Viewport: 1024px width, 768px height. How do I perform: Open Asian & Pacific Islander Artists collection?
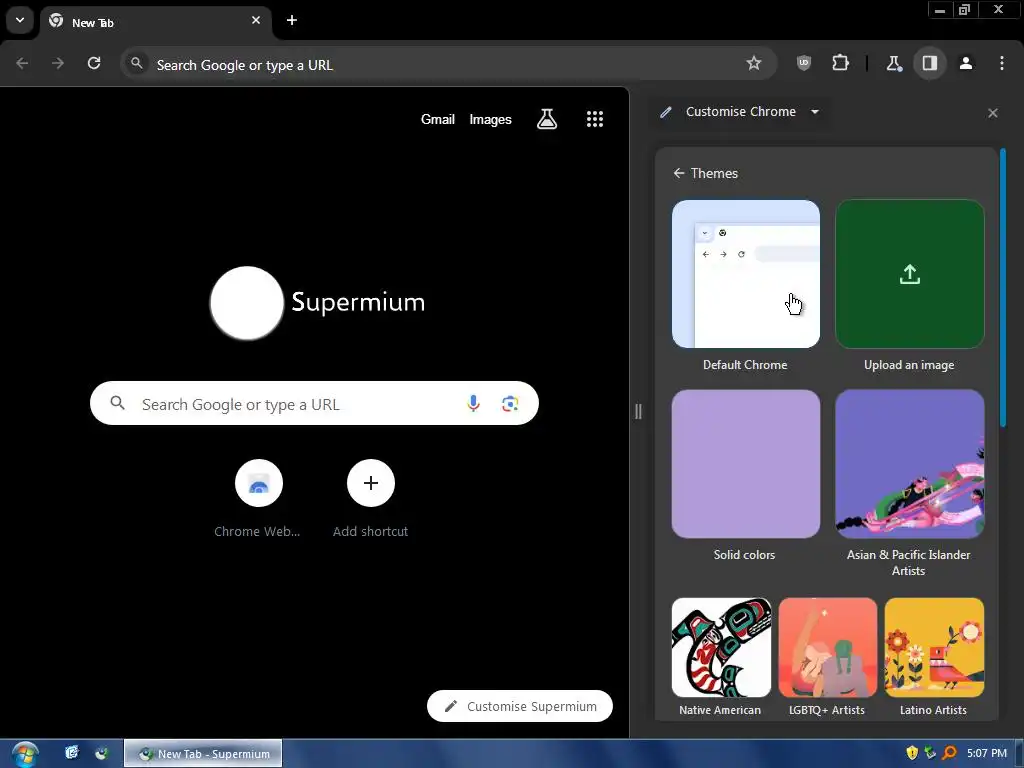[x=910, y=464]
